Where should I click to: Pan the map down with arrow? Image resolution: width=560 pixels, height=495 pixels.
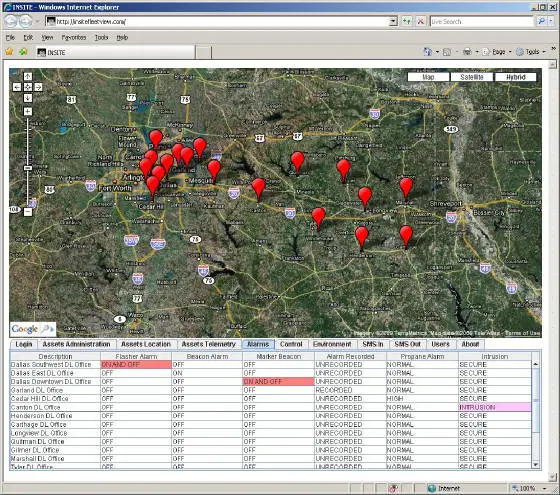(28, 98)
